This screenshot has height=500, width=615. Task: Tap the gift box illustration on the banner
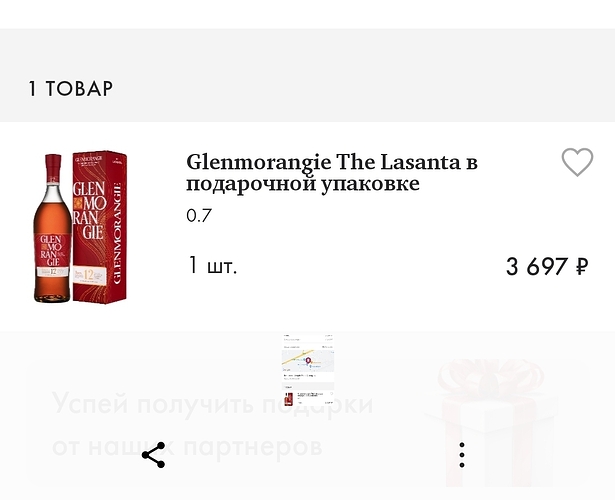492,422
